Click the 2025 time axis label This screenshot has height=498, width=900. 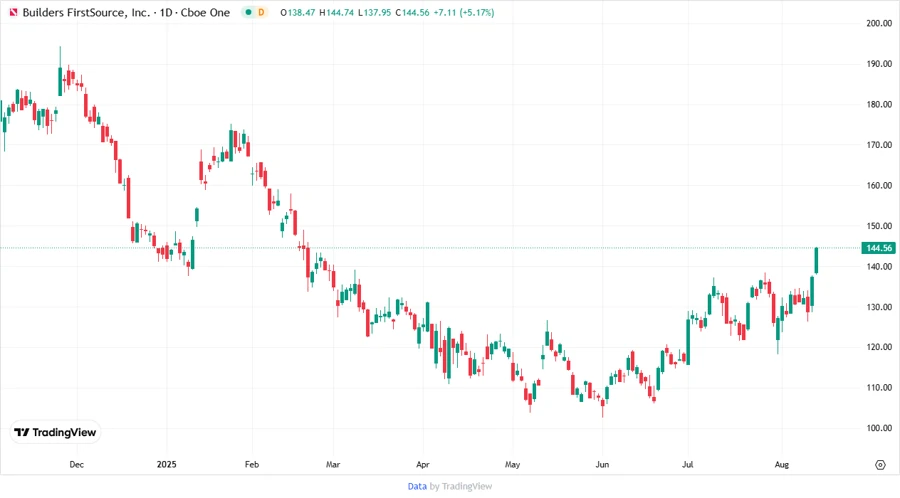(166, 464)
